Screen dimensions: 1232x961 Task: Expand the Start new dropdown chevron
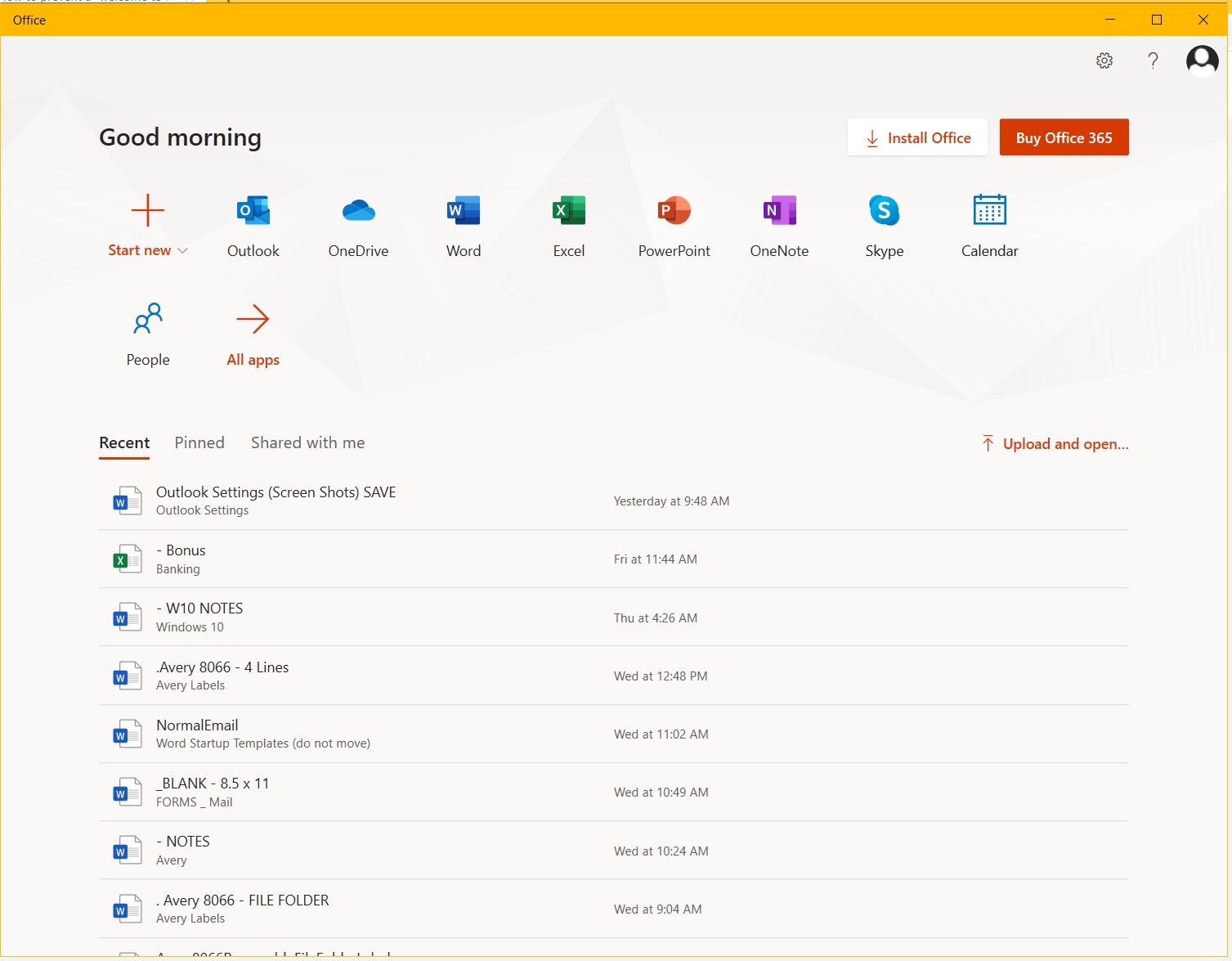coord(182,251)
